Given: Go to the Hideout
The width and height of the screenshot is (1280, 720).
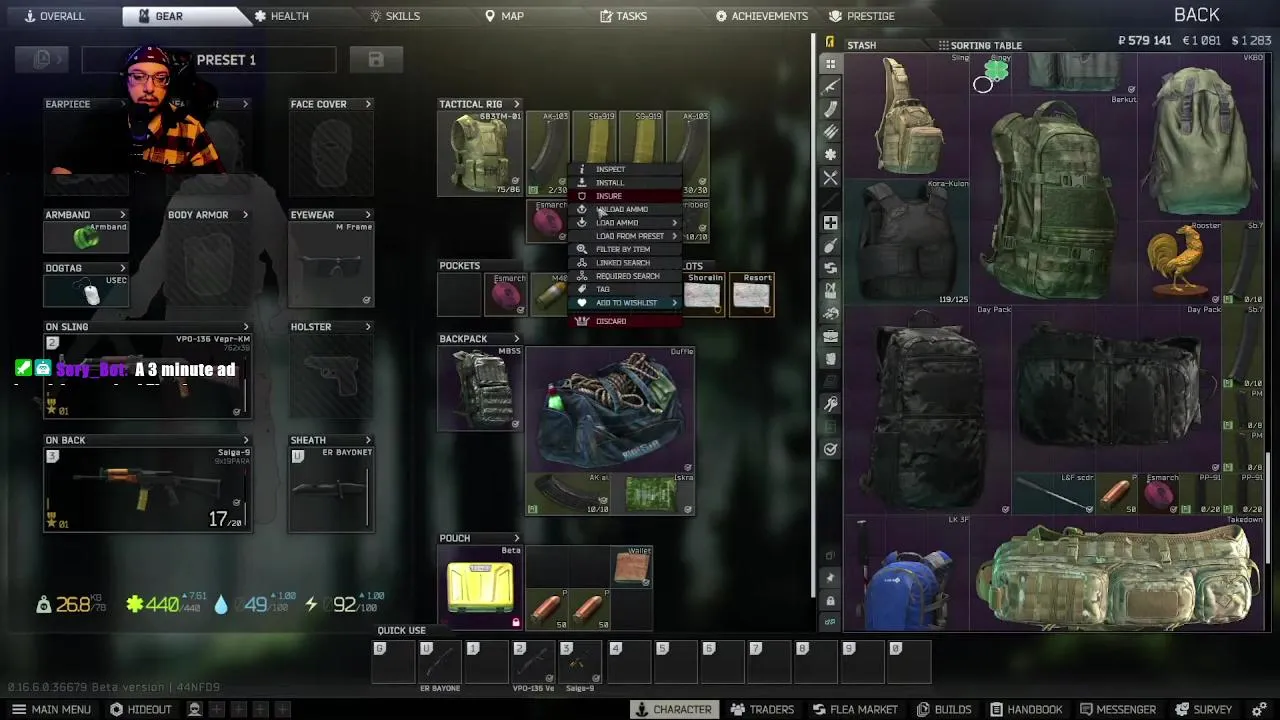Looking at the screenshot, I should point(141,709).
